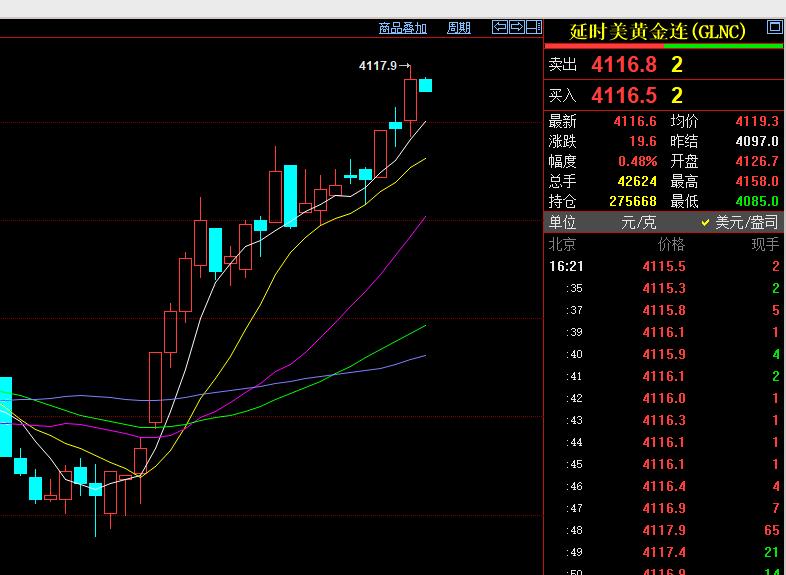Click the 买入 price 4116.5
The image size is (786, 575).
[624, 95]
